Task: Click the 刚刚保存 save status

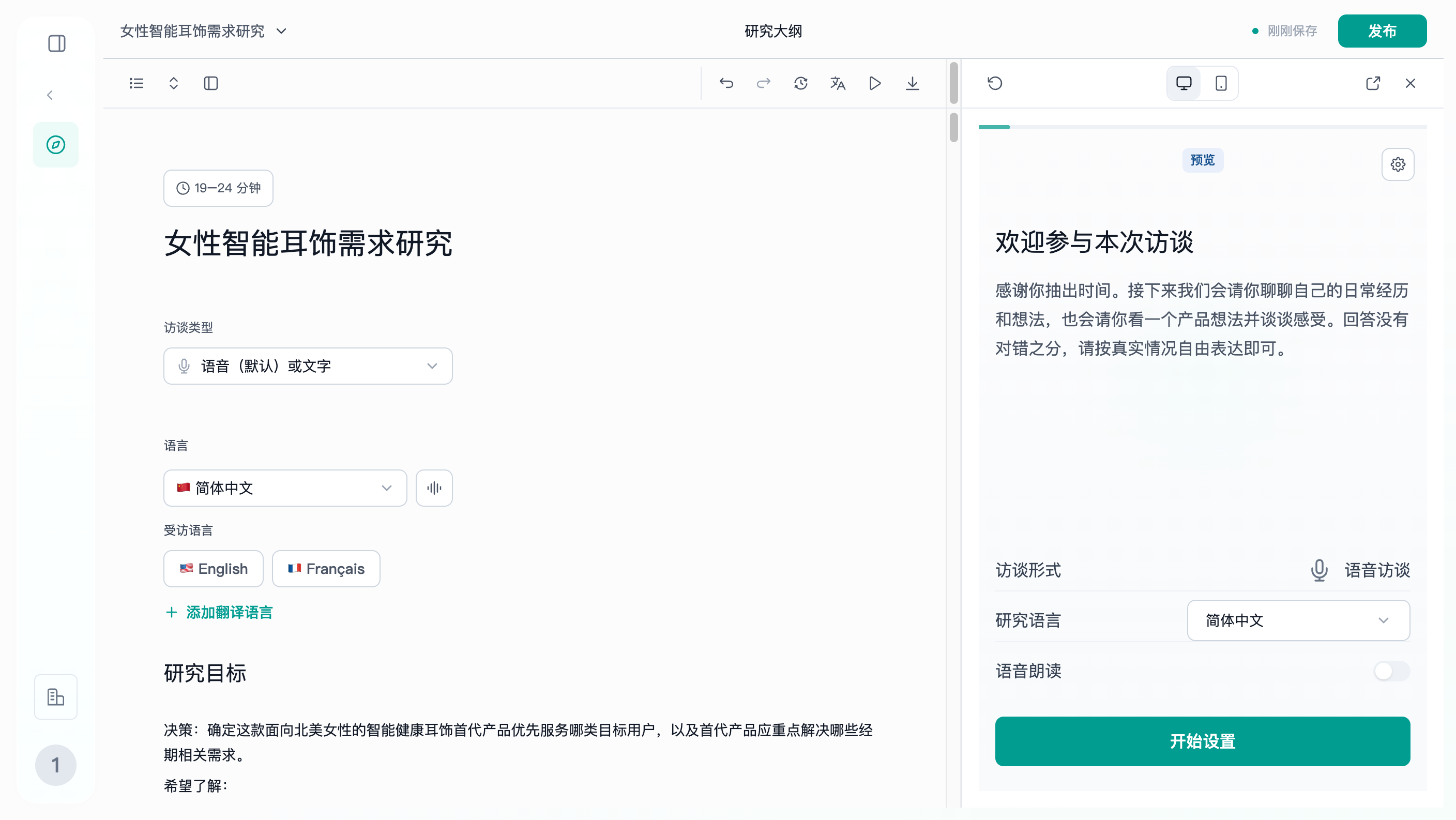Action: (1292, 31)
